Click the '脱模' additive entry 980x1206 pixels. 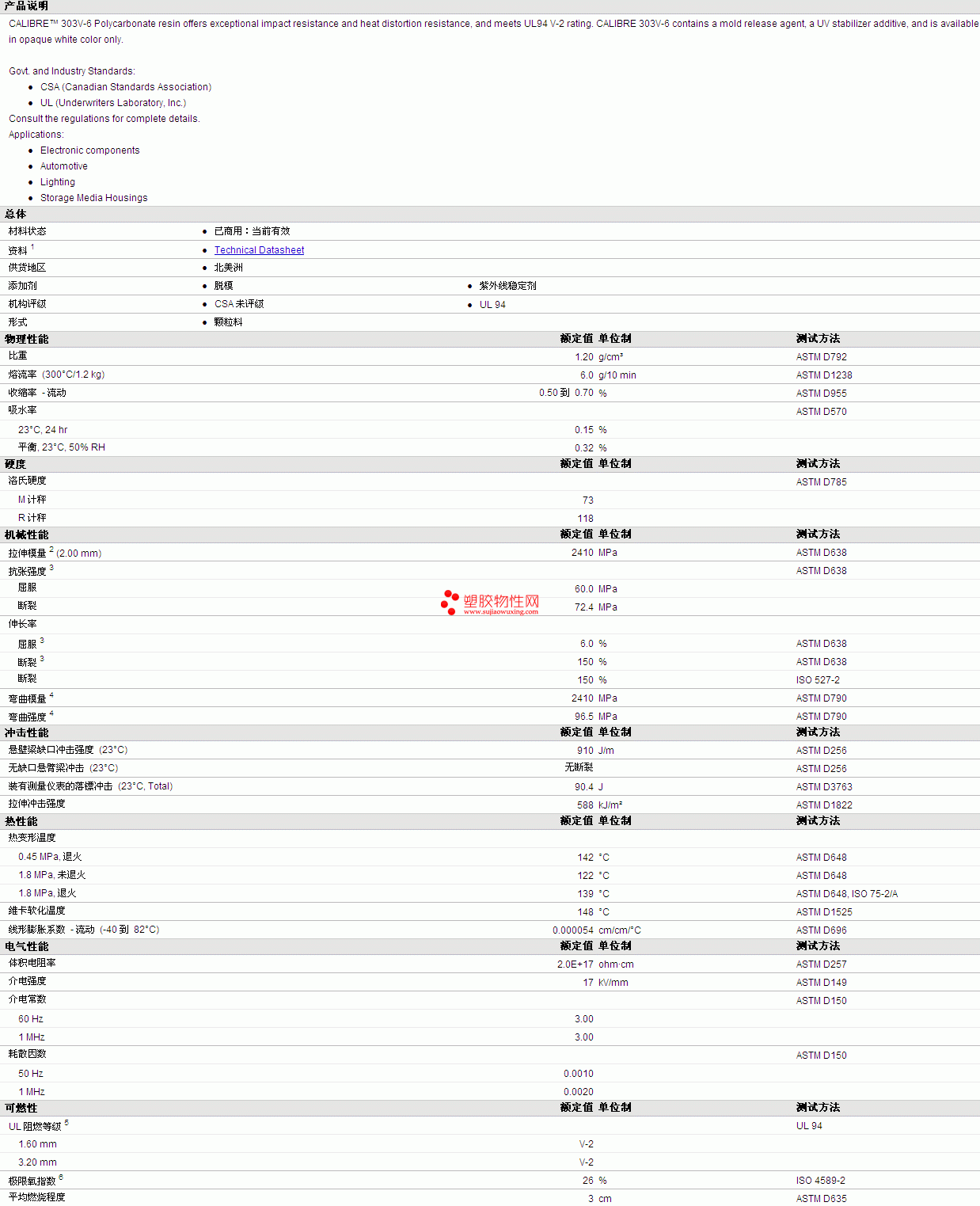(224, 286)
